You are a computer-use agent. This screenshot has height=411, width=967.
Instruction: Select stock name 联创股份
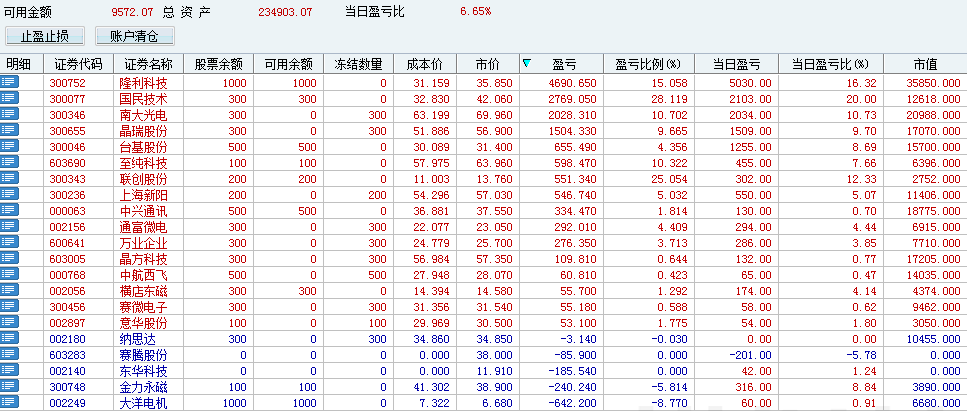(143, 180)
